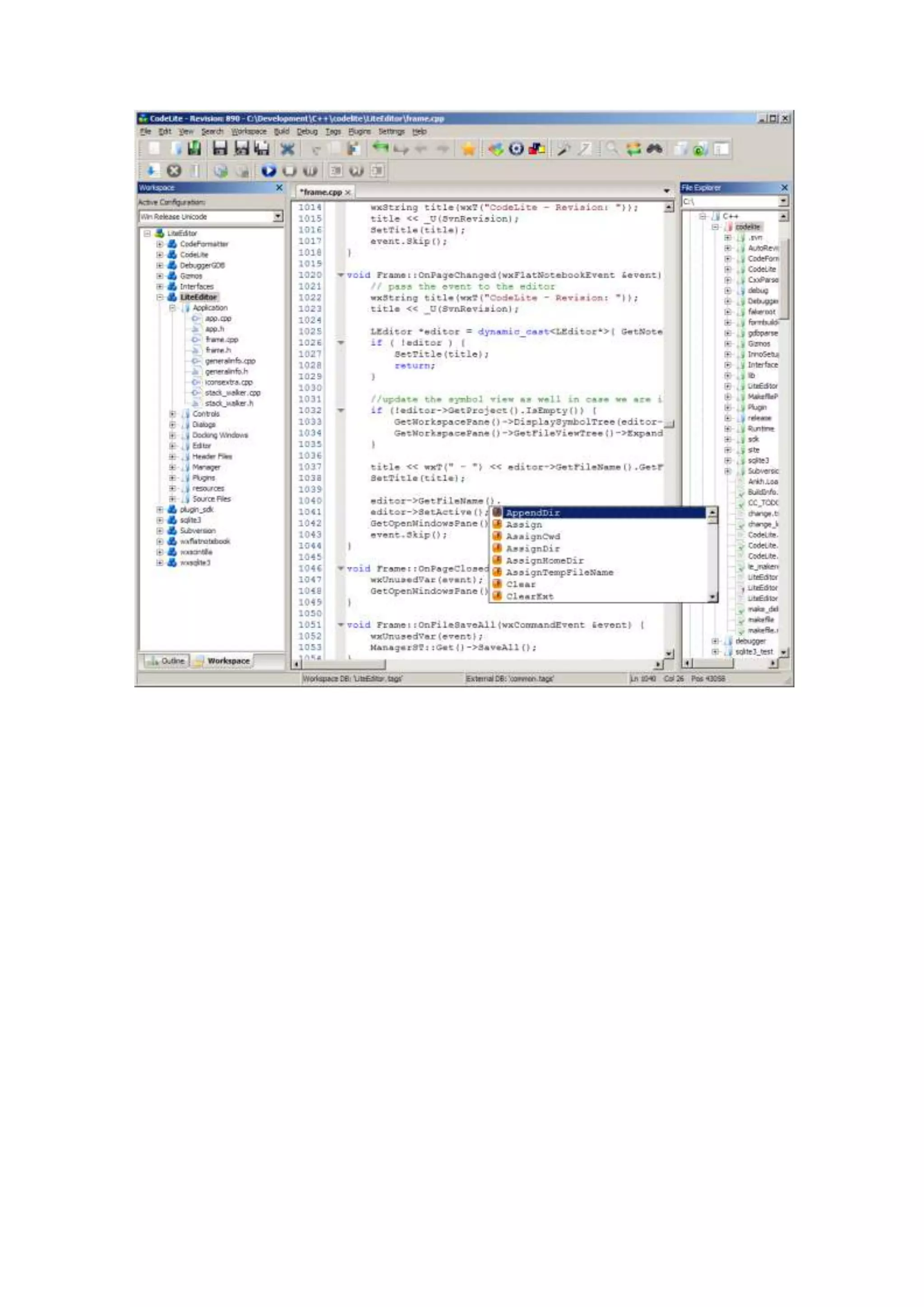The width and height of the screenshot is (924, 1307).
Task: Toggle fold marker at line 1032
Action: coord(341,410)
